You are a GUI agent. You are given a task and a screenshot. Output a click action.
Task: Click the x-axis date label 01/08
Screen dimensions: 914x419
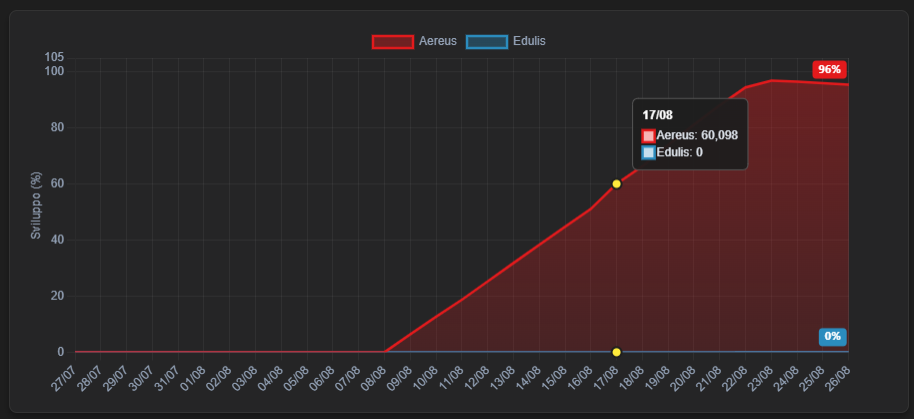[192, 378]
